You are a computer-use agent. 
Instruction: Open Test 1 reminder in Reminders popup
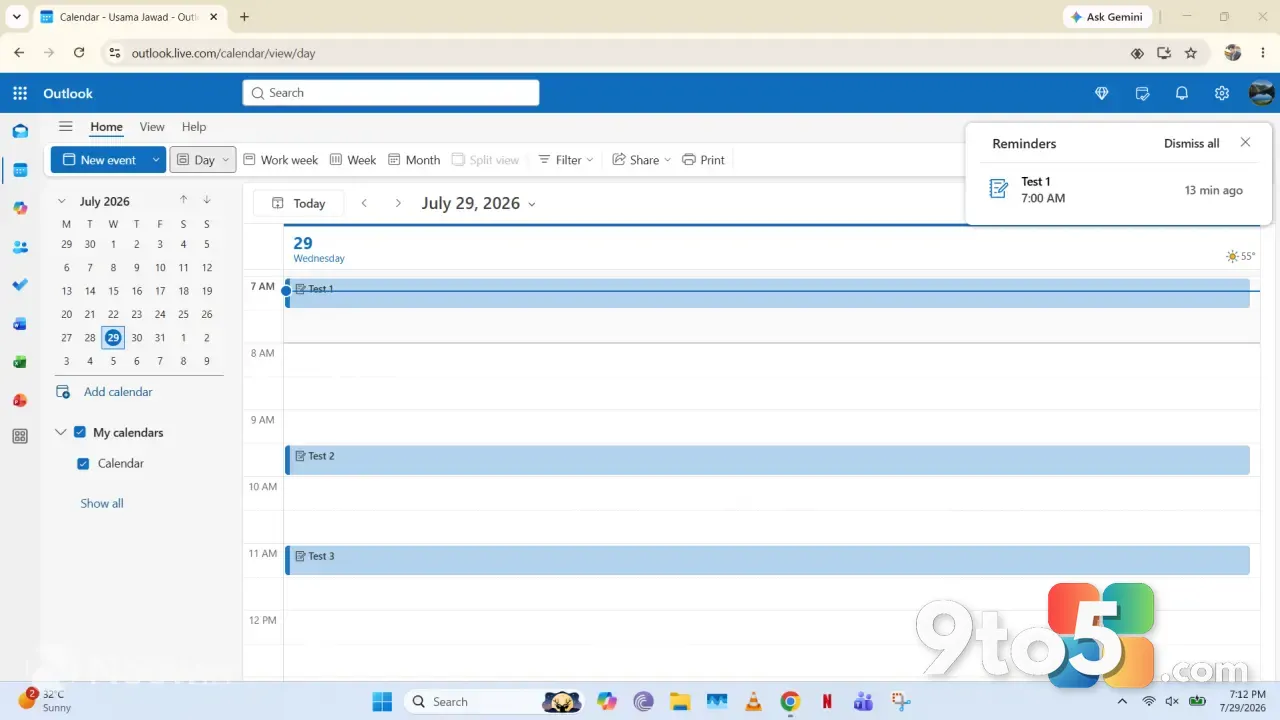[x=1118, y=190]
